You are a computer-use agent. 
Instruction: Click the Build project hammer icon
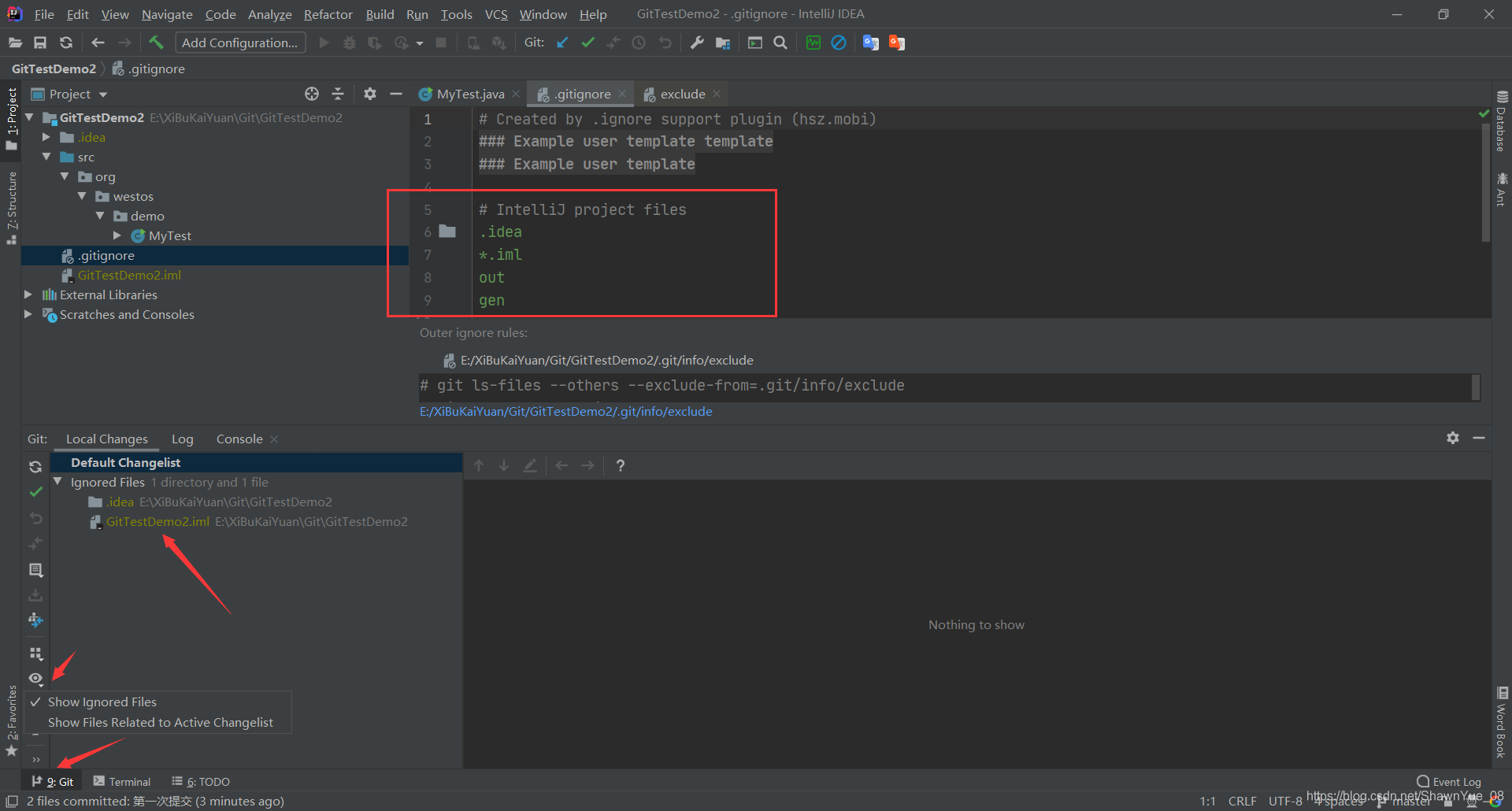(156, 43)
